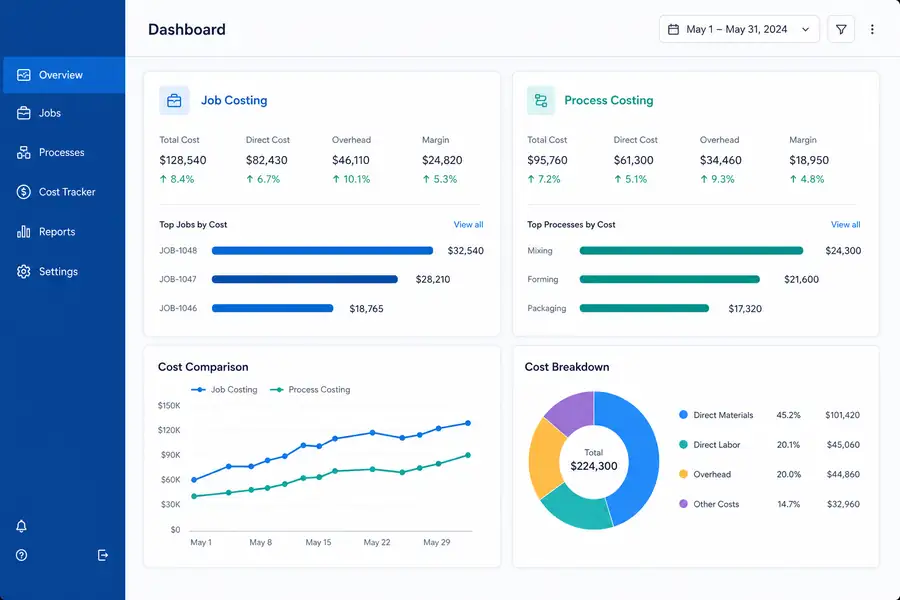Click the Jobs briefcase icon in sidebar
900x600 pixels.
pos(24,113)
